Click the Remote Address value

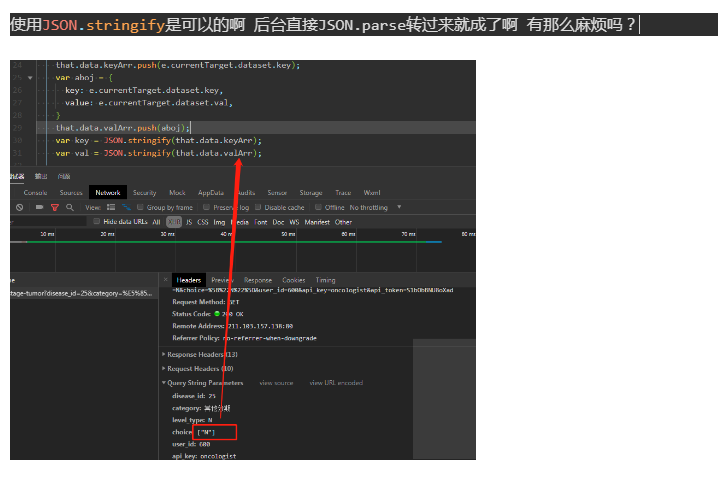260,326
